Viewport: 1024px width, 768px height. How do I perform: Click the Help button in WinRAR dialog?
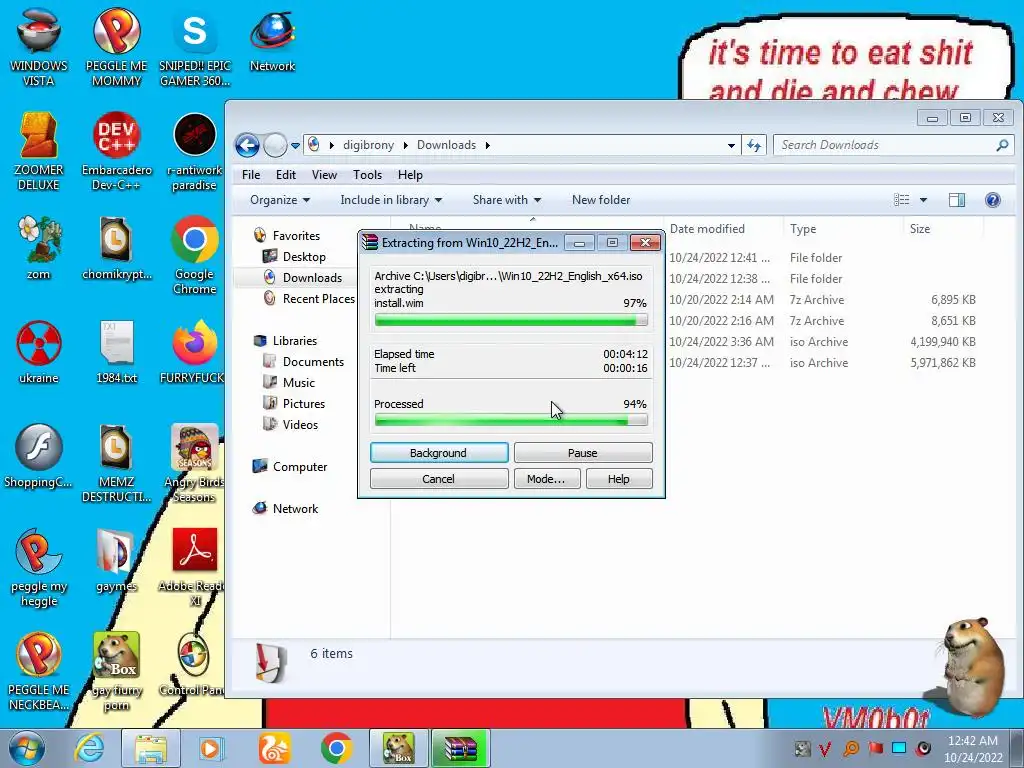tap(619, 479)
